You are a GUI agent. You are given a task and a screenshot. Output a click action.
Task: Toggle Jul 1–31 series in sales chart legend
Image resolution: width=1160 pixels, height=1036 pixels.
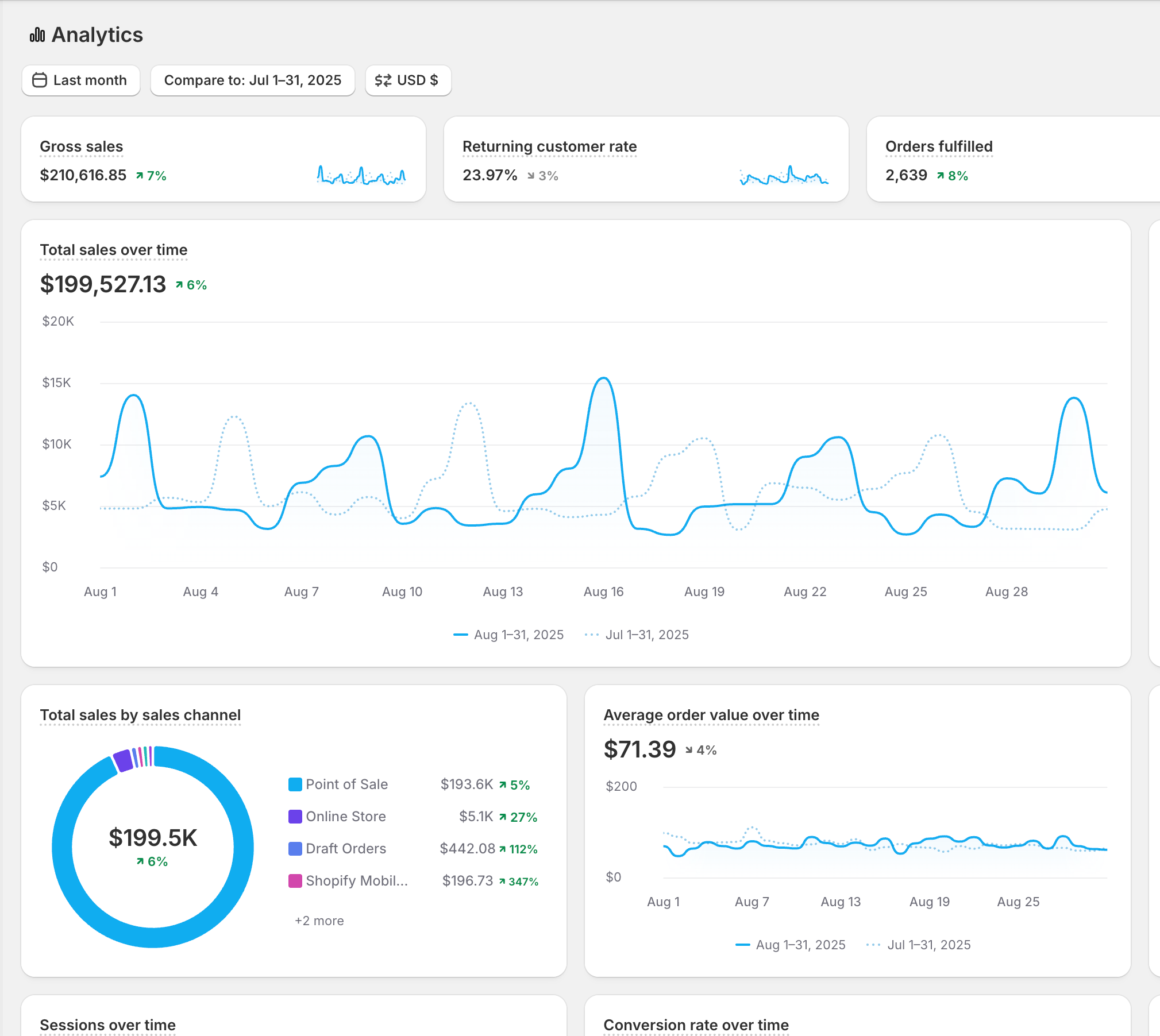(x=637, y=635)
